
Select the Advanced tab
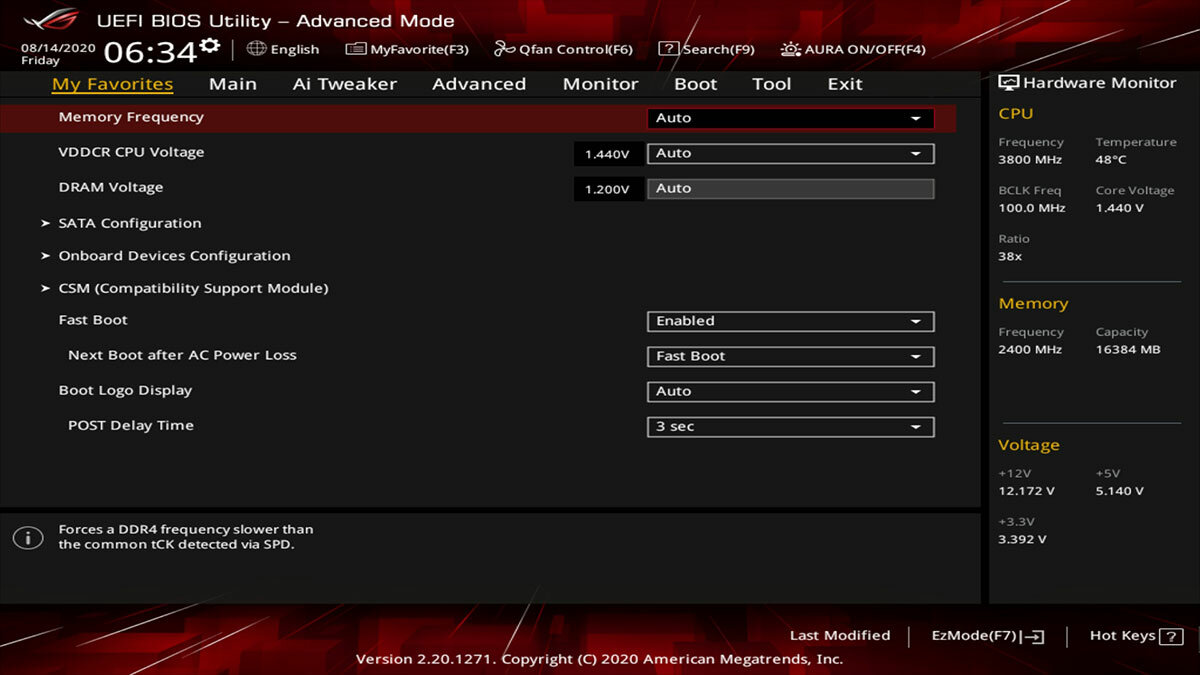coord(479,84)
